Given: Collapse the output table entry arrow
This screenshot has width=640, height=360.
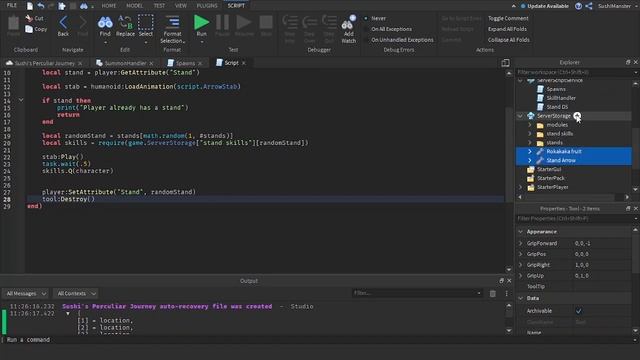Looking at the screenshot, I should coord(68,313).
